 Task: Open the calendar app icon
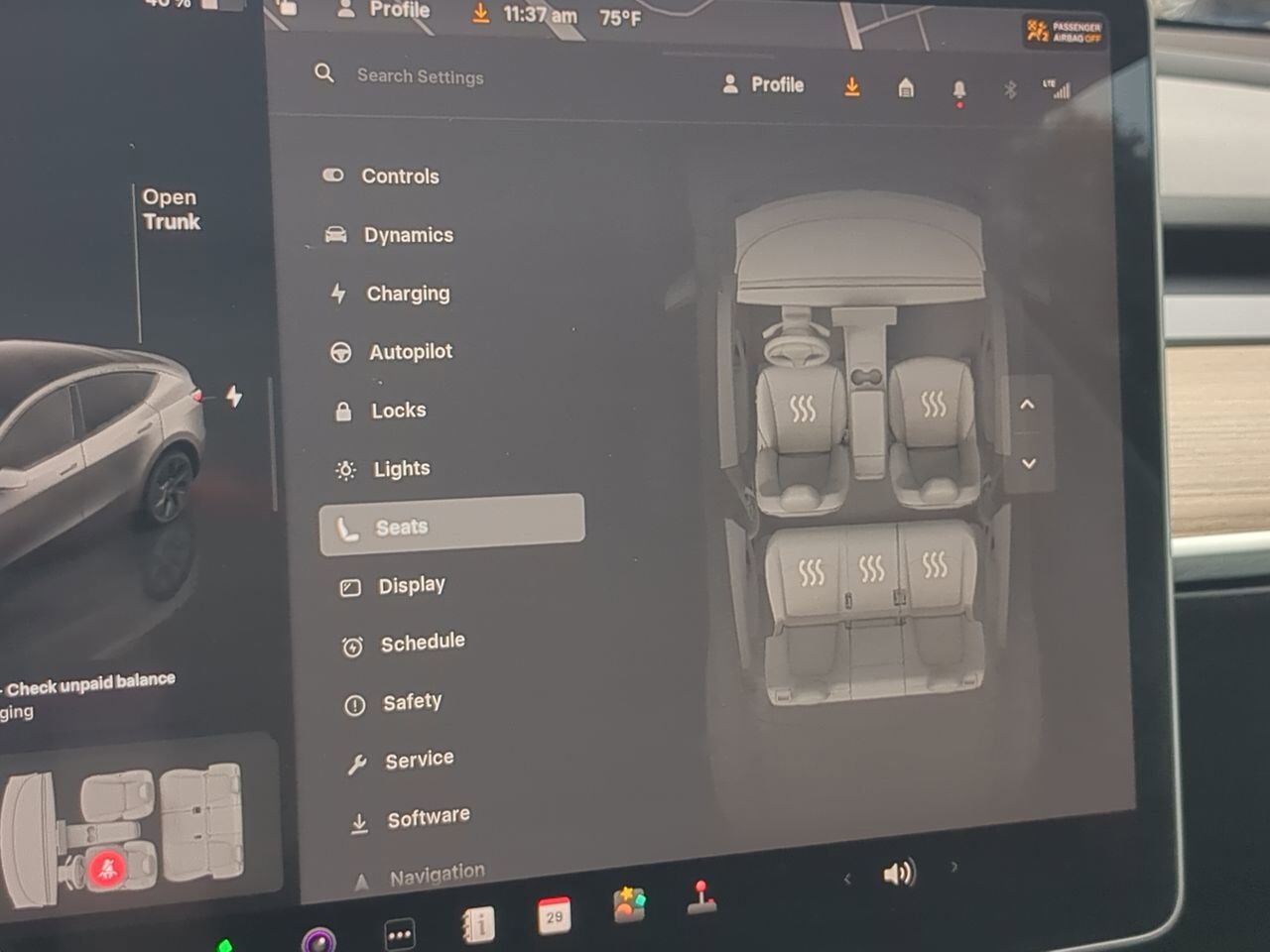coord(554,916)
